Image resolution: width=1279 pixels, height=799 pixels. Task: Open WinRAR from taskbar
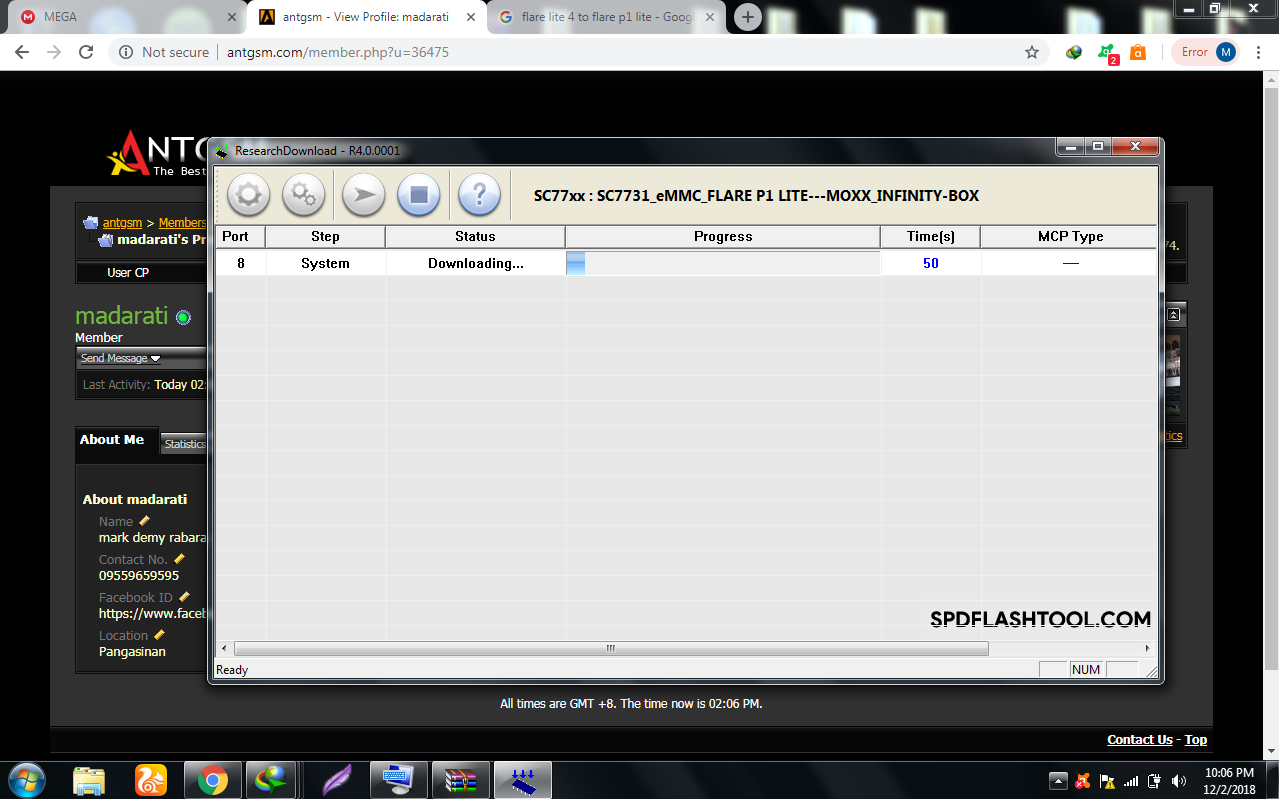(460, 780)
